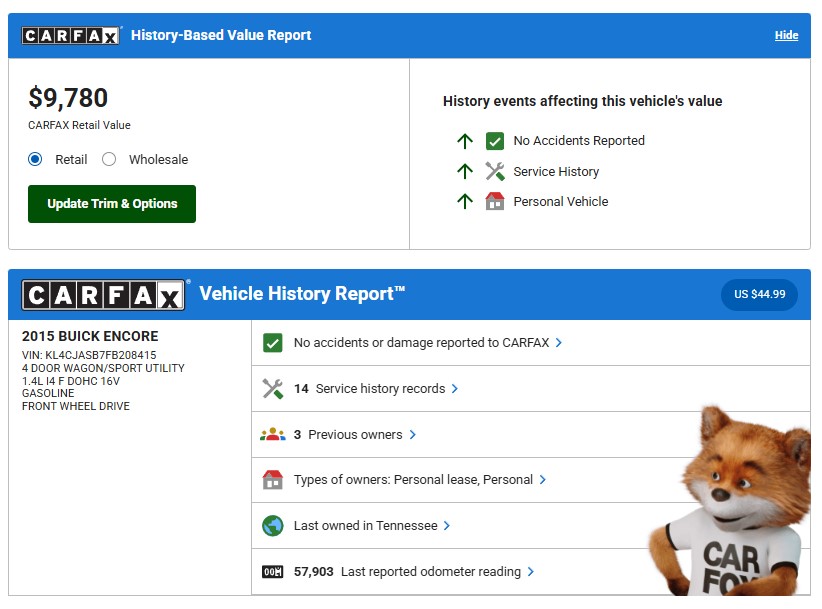Click the US $44.99 price button
Screen dimensions: 822x609
click(x=759, y=295)
